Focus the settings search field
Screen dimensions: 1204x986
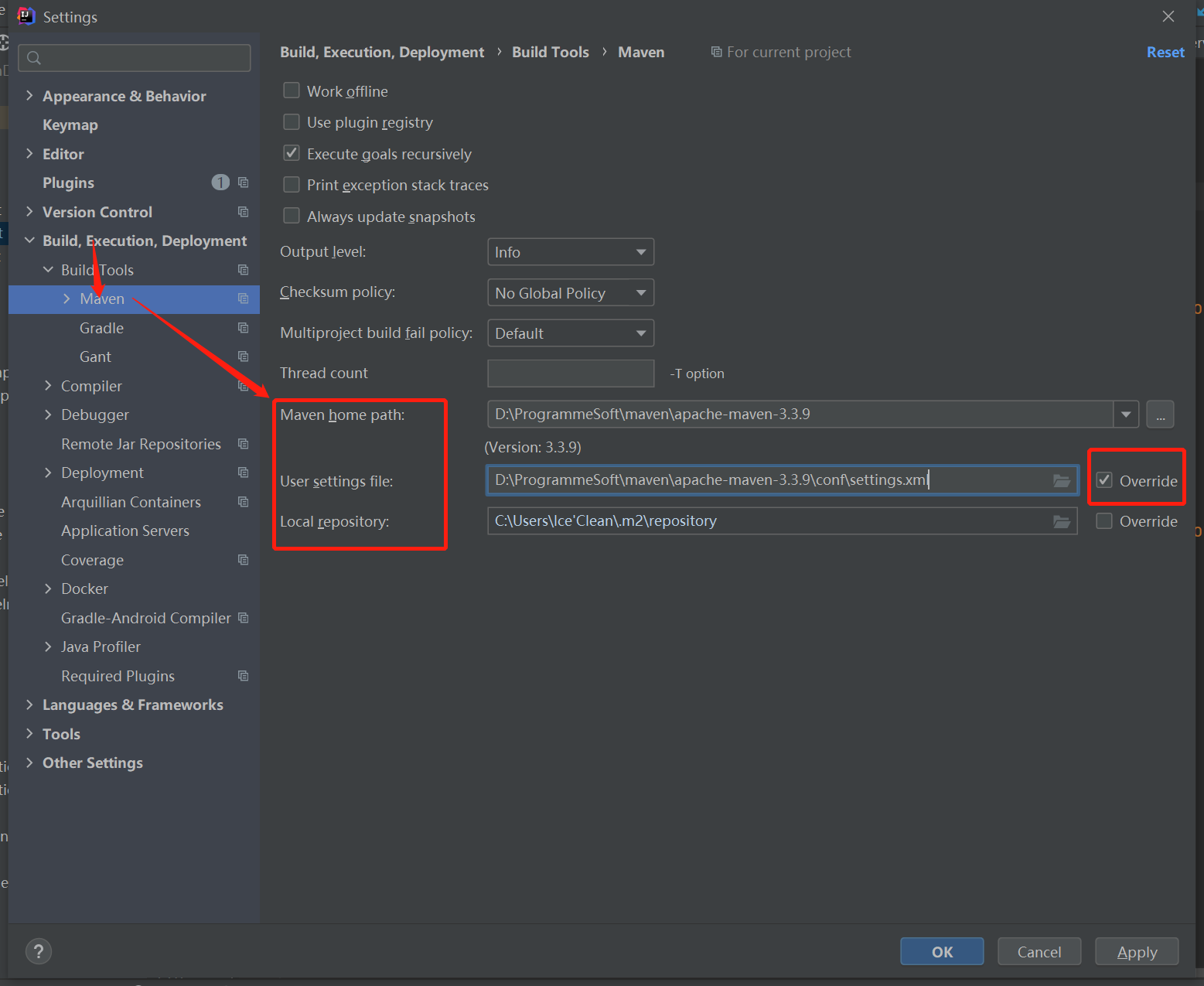click(135, 58)
